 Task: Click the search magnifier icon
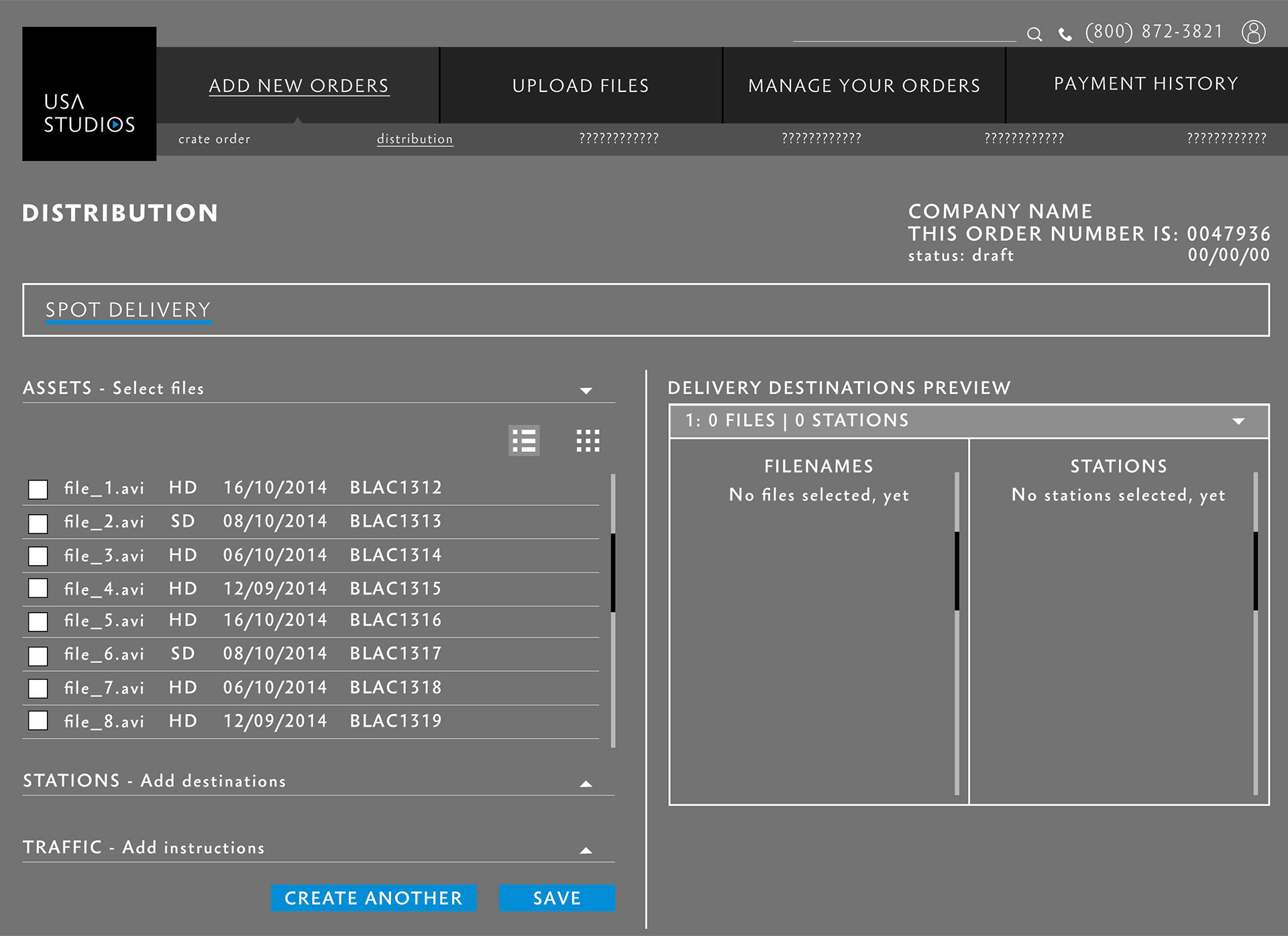click(x=1034, y=34)
